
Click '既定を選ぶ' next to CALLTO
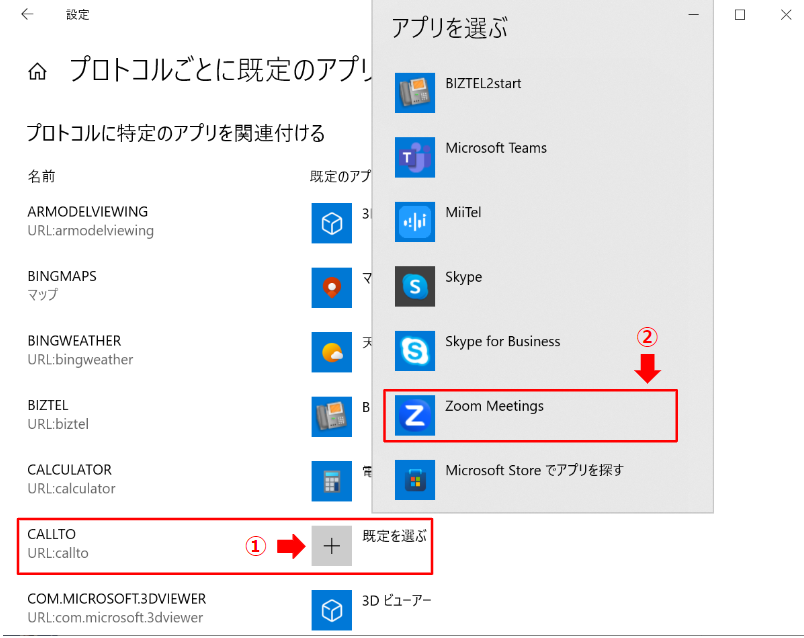click(x=394, y=536)
